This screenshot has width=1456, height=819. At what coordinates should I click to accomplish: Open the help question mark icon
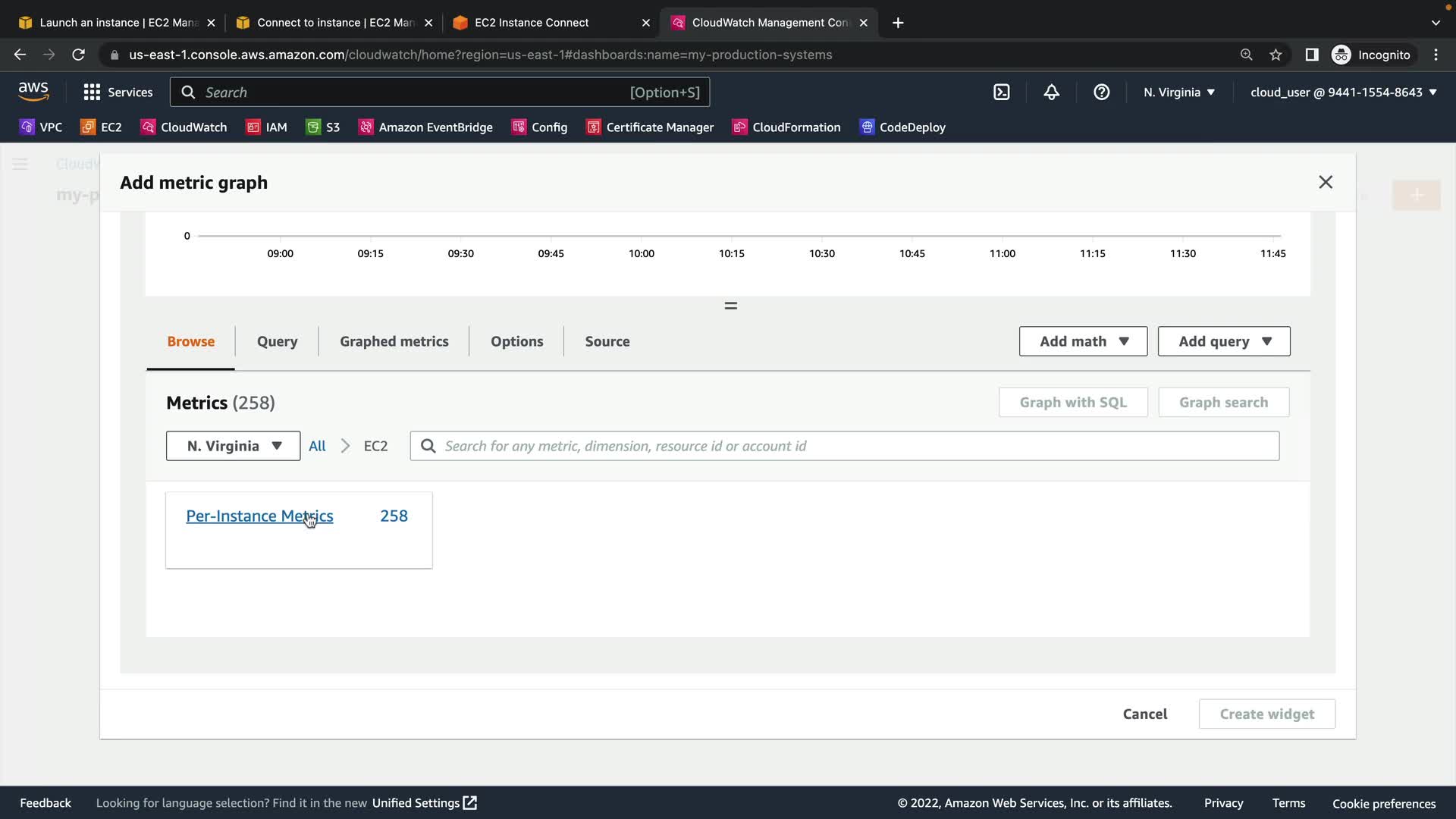point(1102,93)
